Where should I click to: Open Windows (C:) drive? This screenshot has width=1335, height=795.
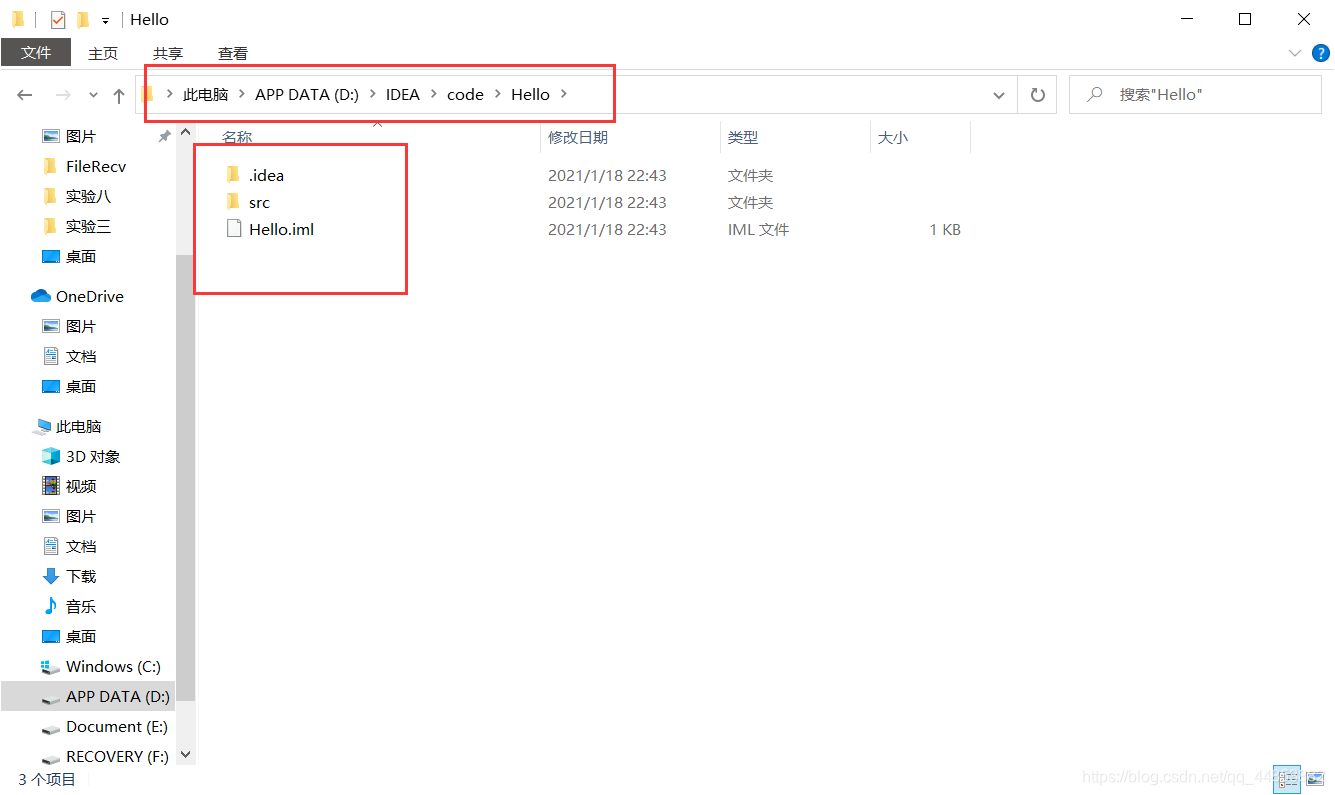point(113,666)
